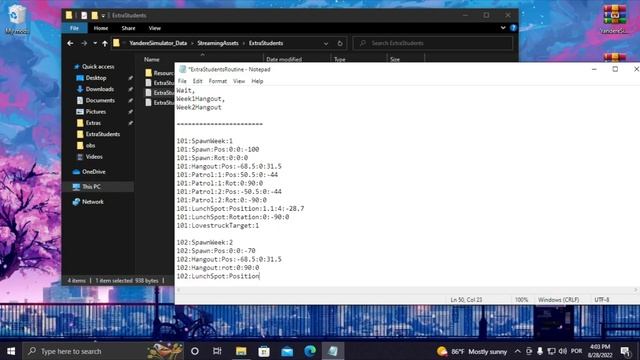Image resolution: width=640 pixels, height=360 pixels.
Task: Unpin Desktop using its pin icon
Action: pos(130,78)
